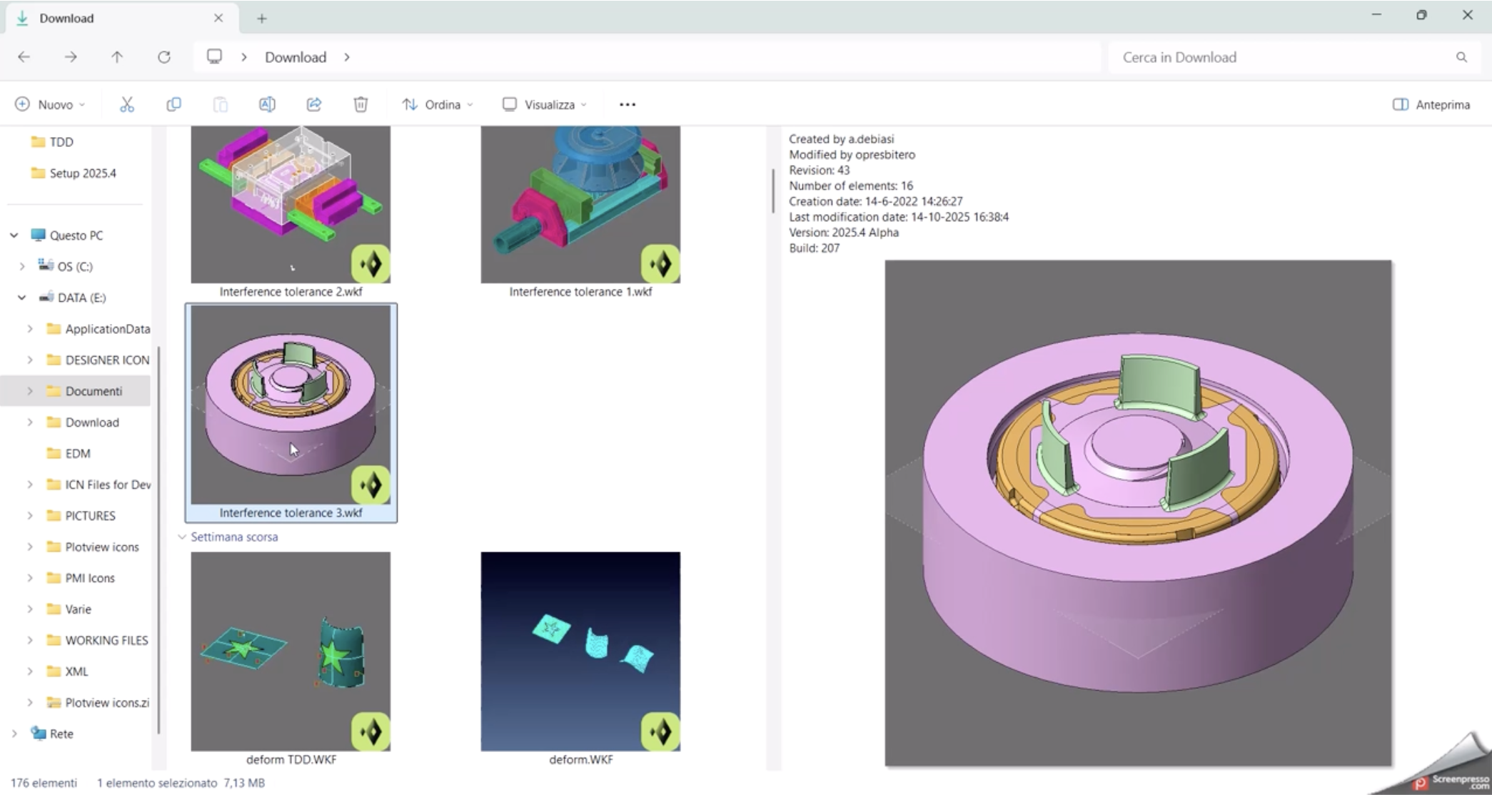This screenshot has width=1492, height=812.
Task: Click the Share icon in toolbar
Action: tap(314, 105)
